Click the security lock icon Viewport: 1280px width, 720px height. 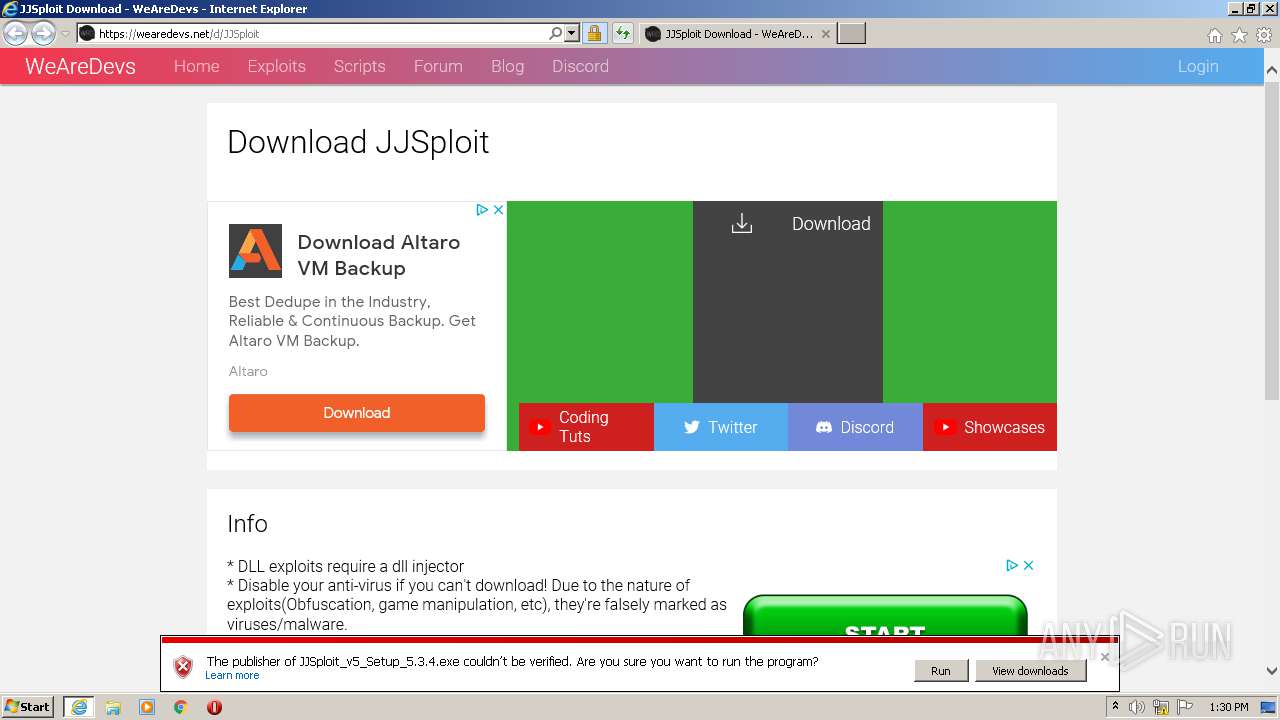594,33
